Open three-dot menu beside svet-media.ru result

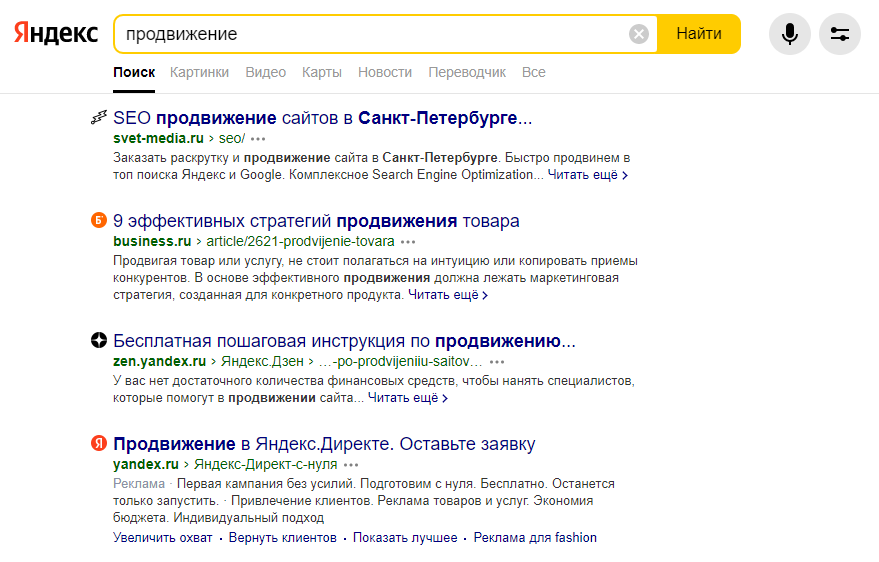[x=258, y=139]
